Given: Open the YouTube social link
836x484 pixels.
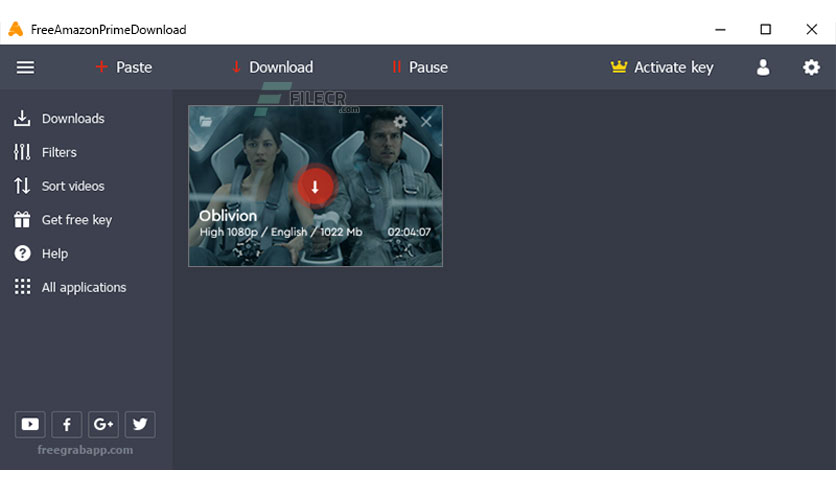Looking at the screenshot, I should 30,424.
